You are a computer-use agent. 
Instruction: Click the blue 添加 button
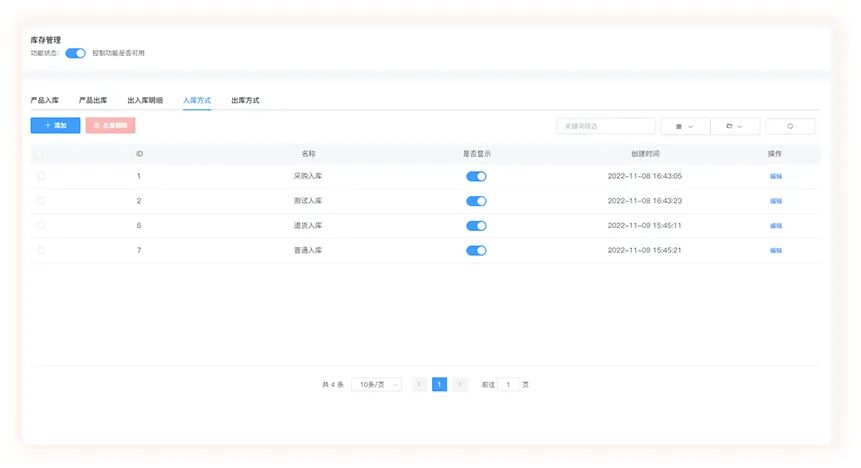pyautogui.click(x=55, y=125)
